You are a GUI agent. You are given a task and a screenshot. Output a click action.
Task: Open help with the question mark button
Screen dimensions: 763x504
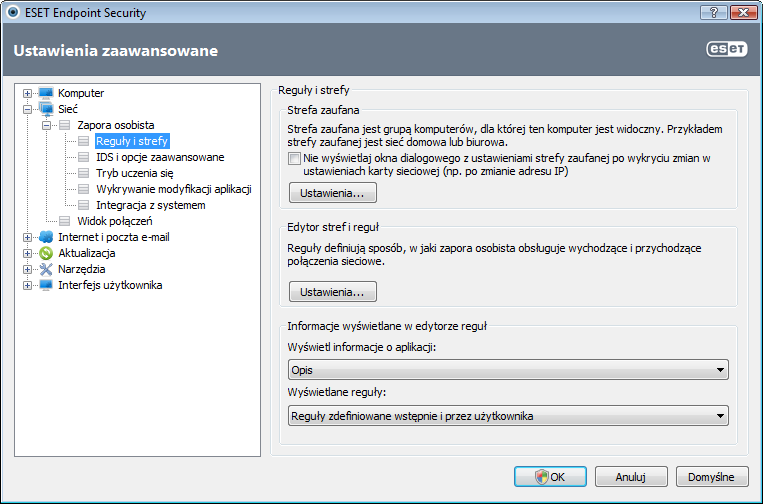pos(714,12)
